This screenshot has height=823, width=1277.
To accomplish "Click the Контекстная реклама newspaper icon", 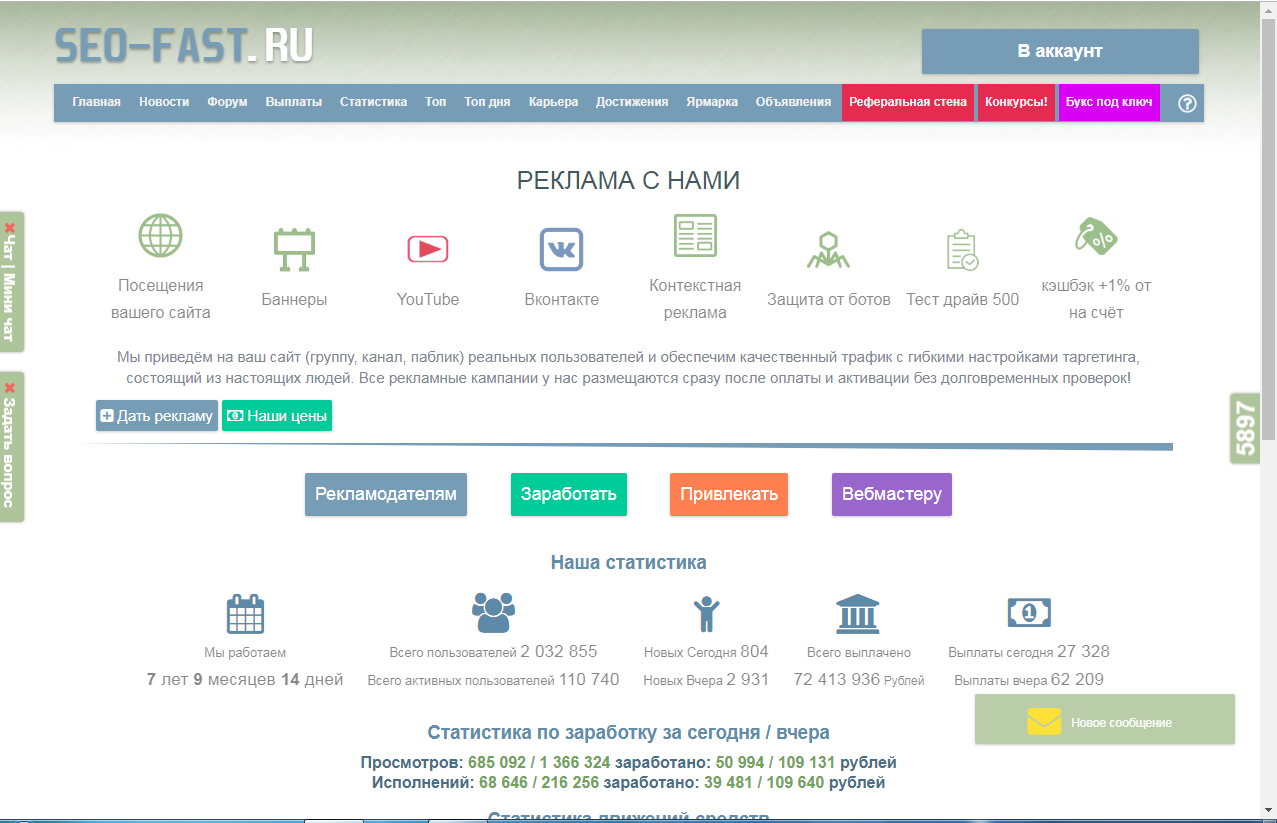I will (x=695, y=236).
